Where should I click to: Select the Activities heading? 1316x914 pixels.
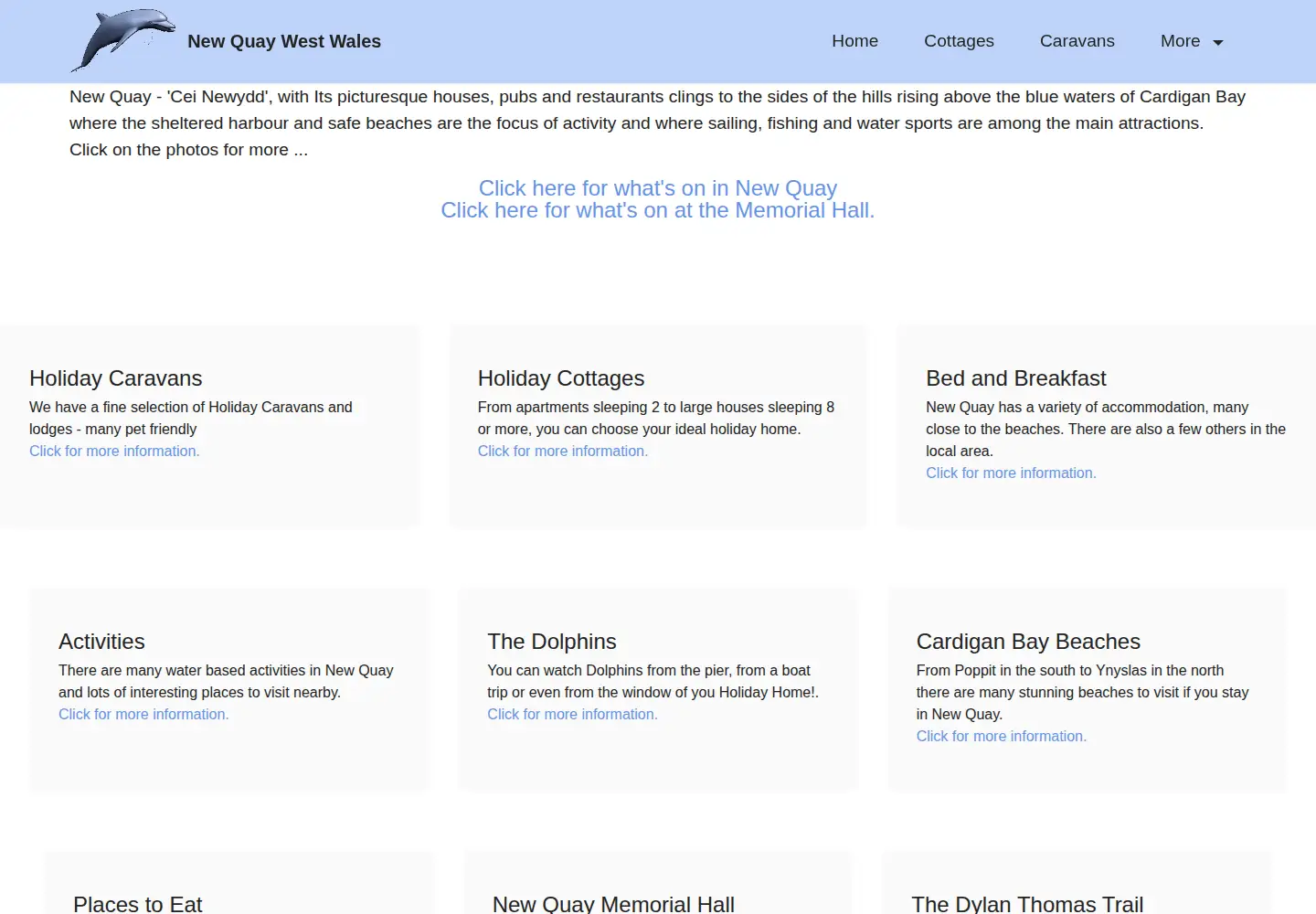[101, 642]
